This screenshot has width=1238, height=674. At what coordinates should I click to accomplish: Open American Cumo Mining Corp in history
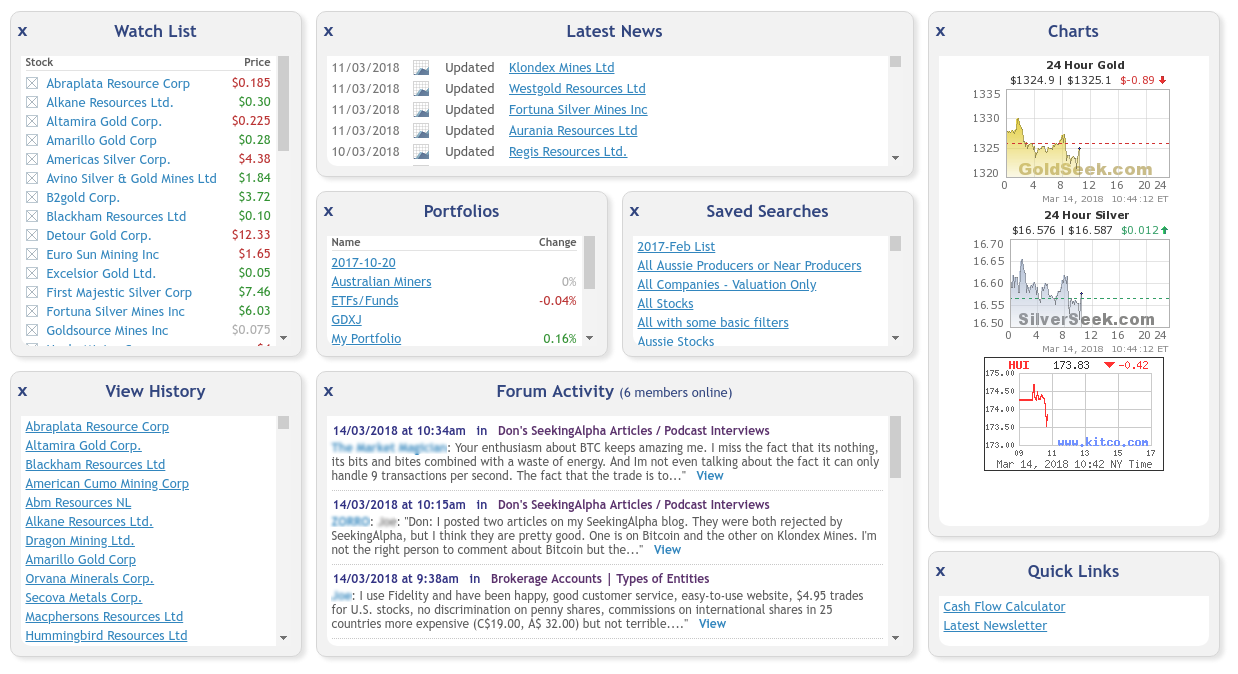107,484
